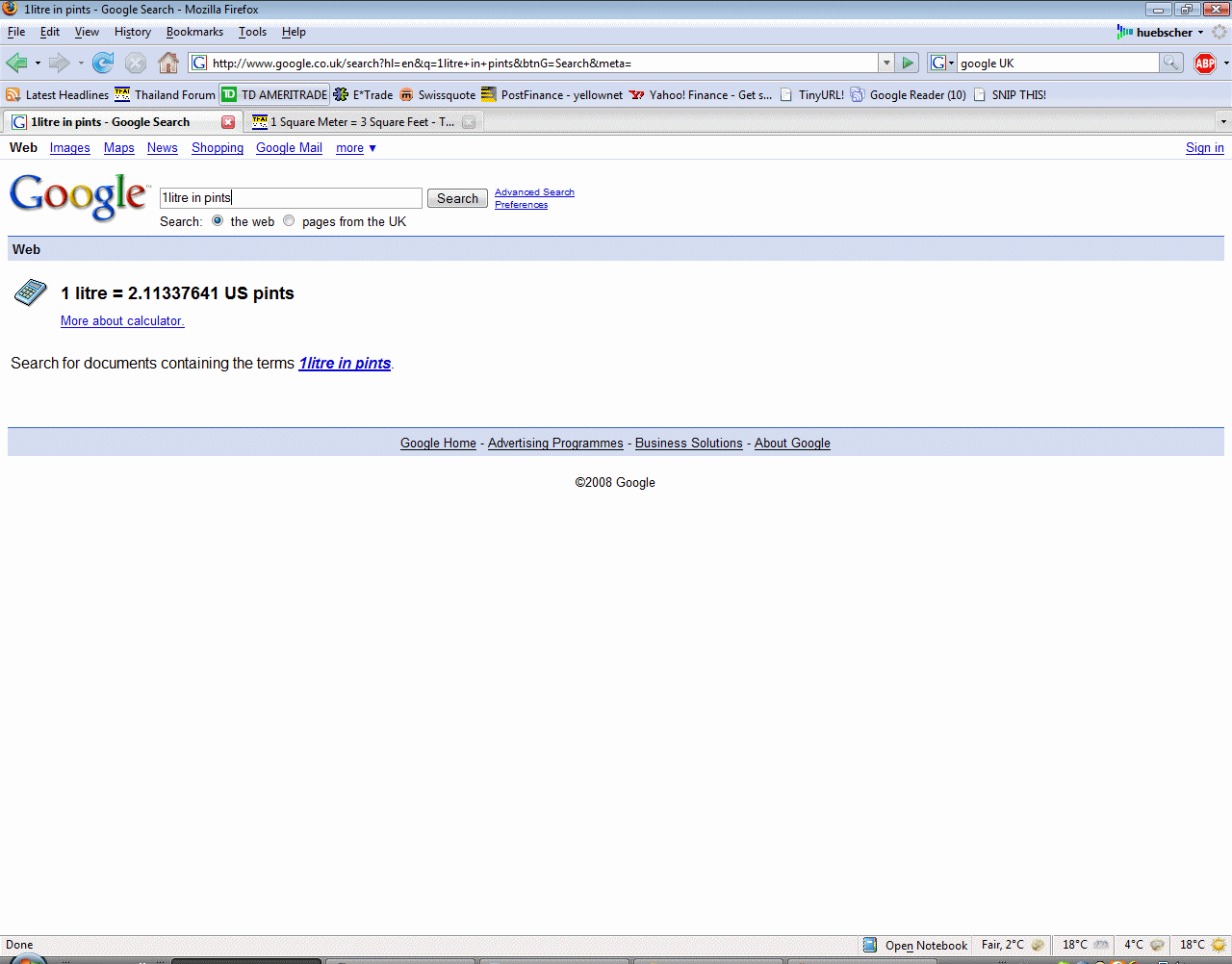Expand the URL bar history dropdown
Screen dimensions: 1232x964
click(886, 63)
